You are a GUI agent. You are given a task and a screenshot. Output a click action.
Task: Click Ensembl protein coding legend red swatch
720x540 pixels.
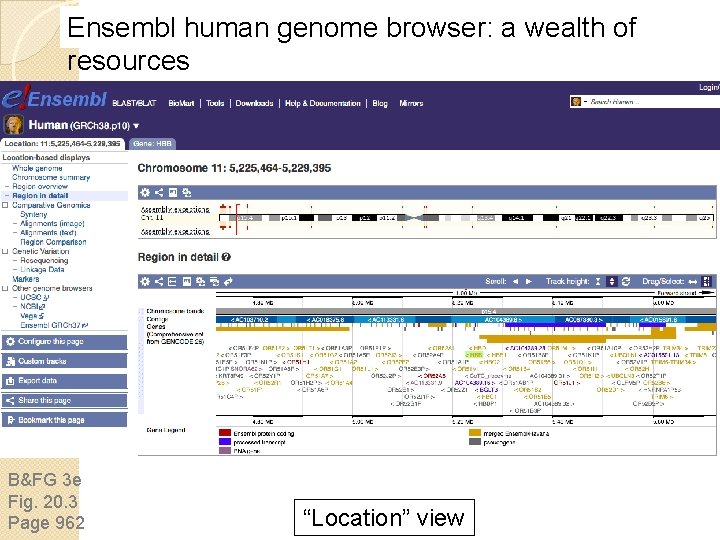coord(225,433)
